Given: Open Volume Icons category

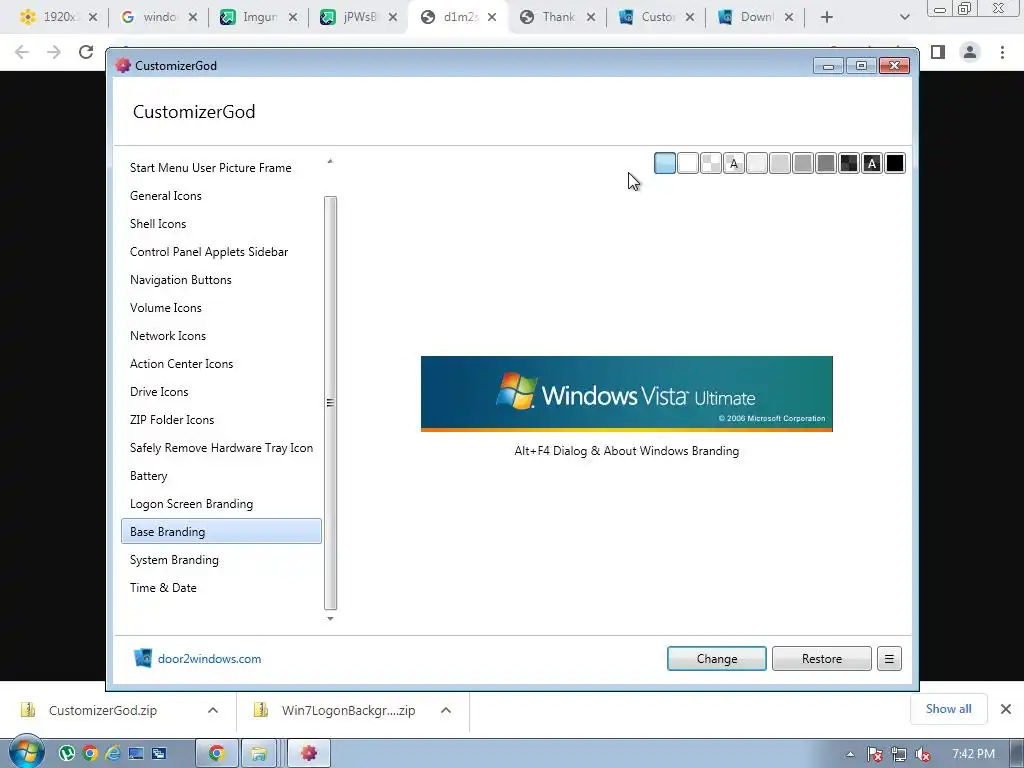Looking at the screenshot, I should pos(221,308).
